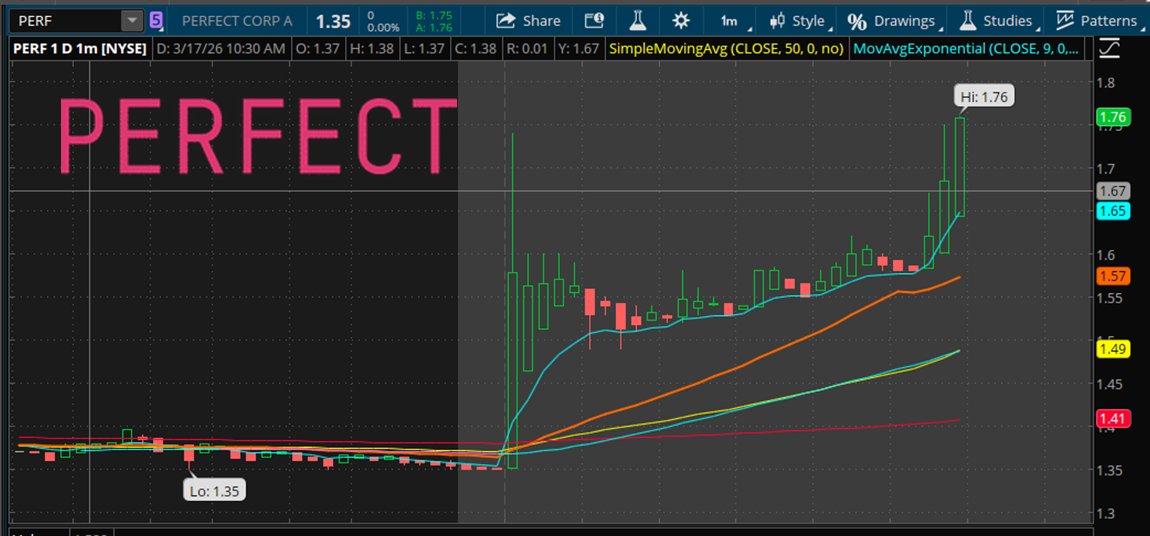
Task: Open the news and alerts icon
Action: [594, 21]
